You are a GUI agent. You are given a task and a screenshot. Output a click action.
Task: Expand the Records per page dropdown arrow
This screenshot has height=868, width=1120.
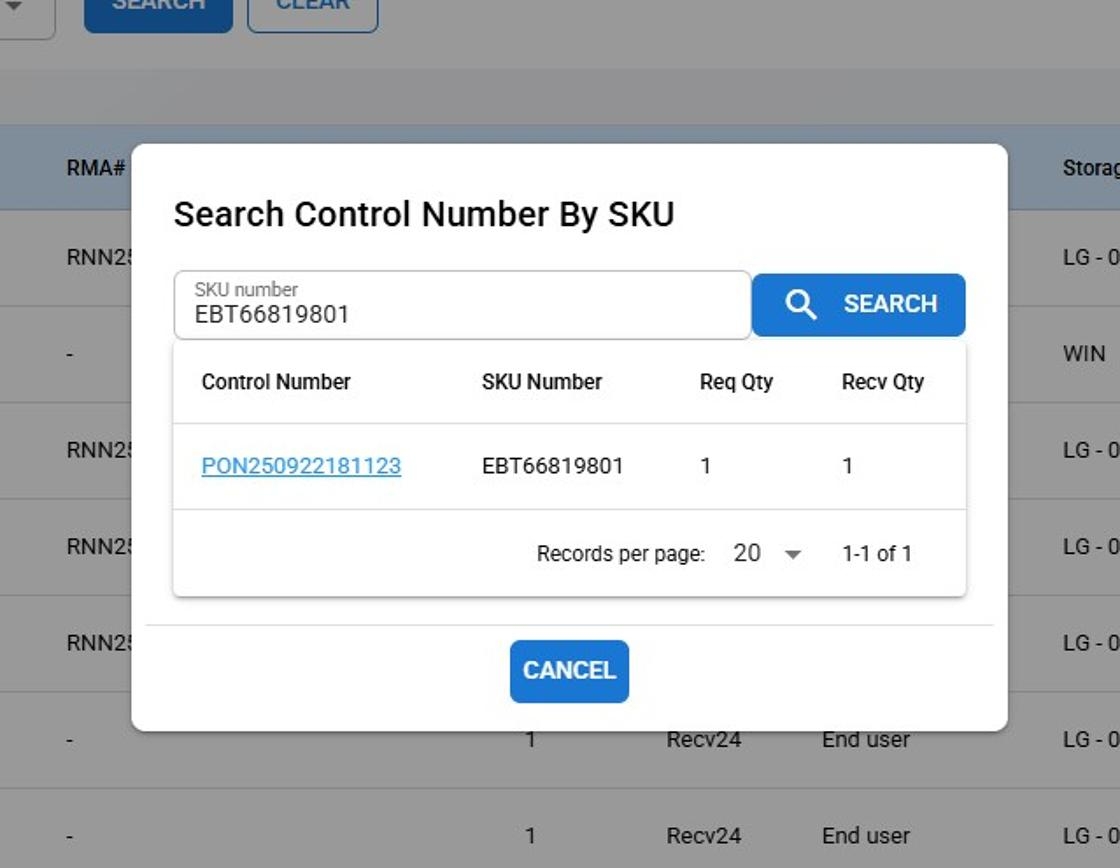pyautogui.click(x=793, y=555)
